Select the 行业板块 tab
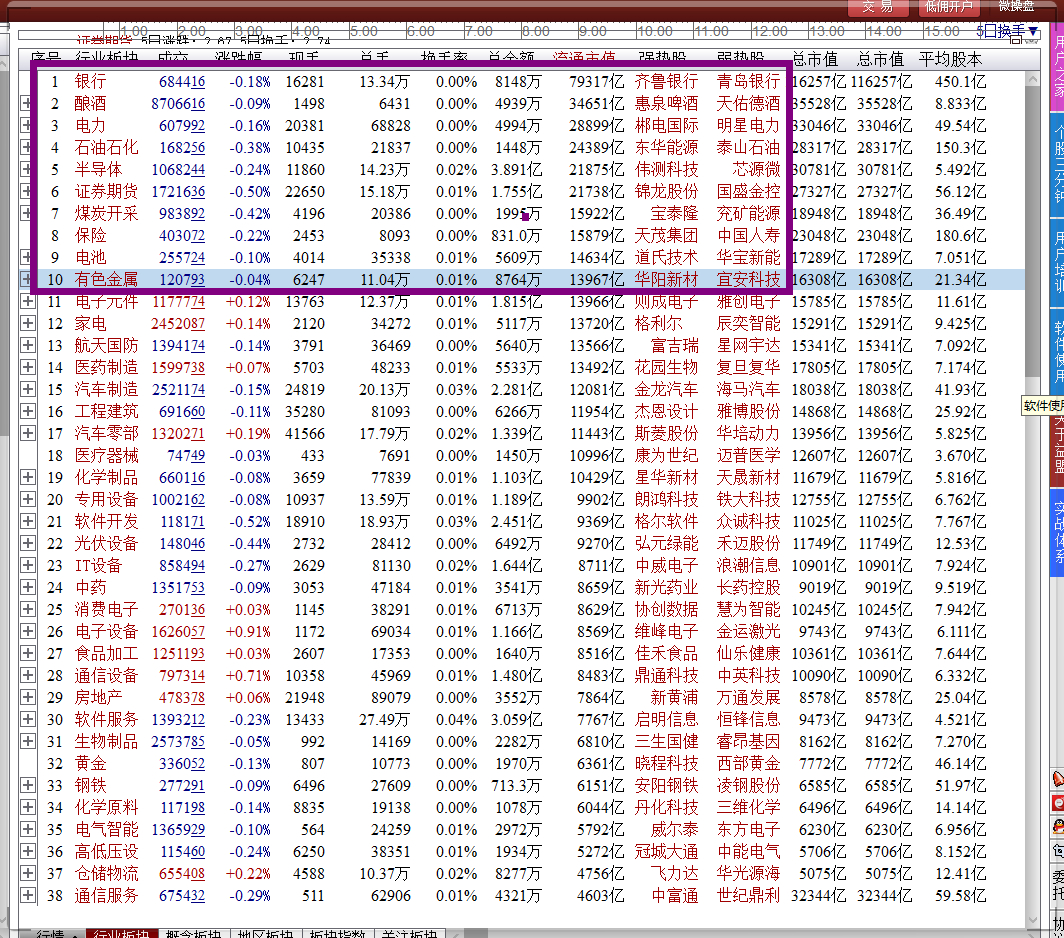 coord(121,933)
